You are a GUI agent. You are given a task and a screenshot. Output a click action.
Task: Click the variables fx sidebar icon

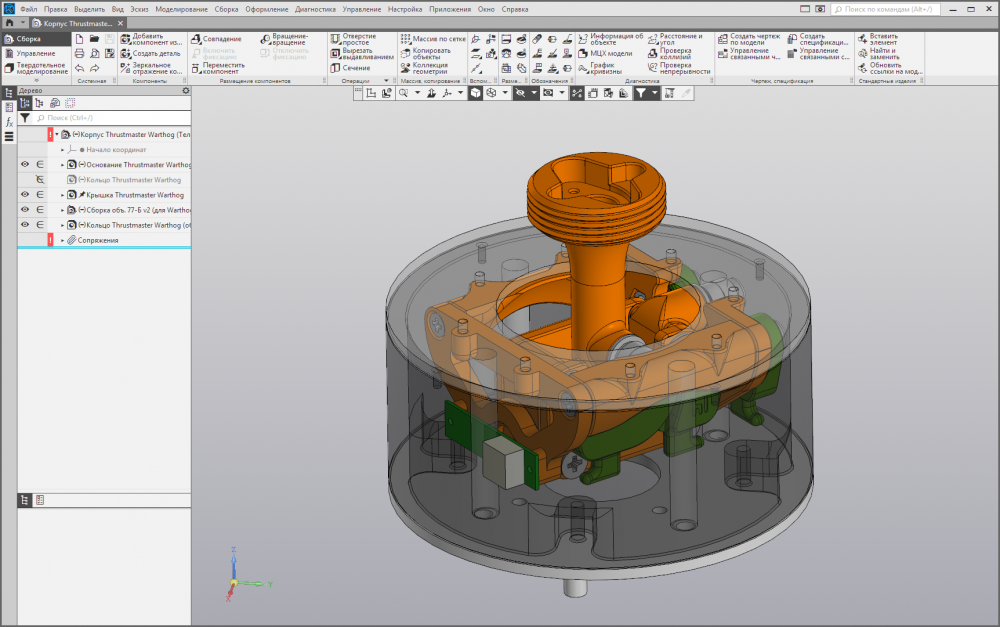(9, 121)
